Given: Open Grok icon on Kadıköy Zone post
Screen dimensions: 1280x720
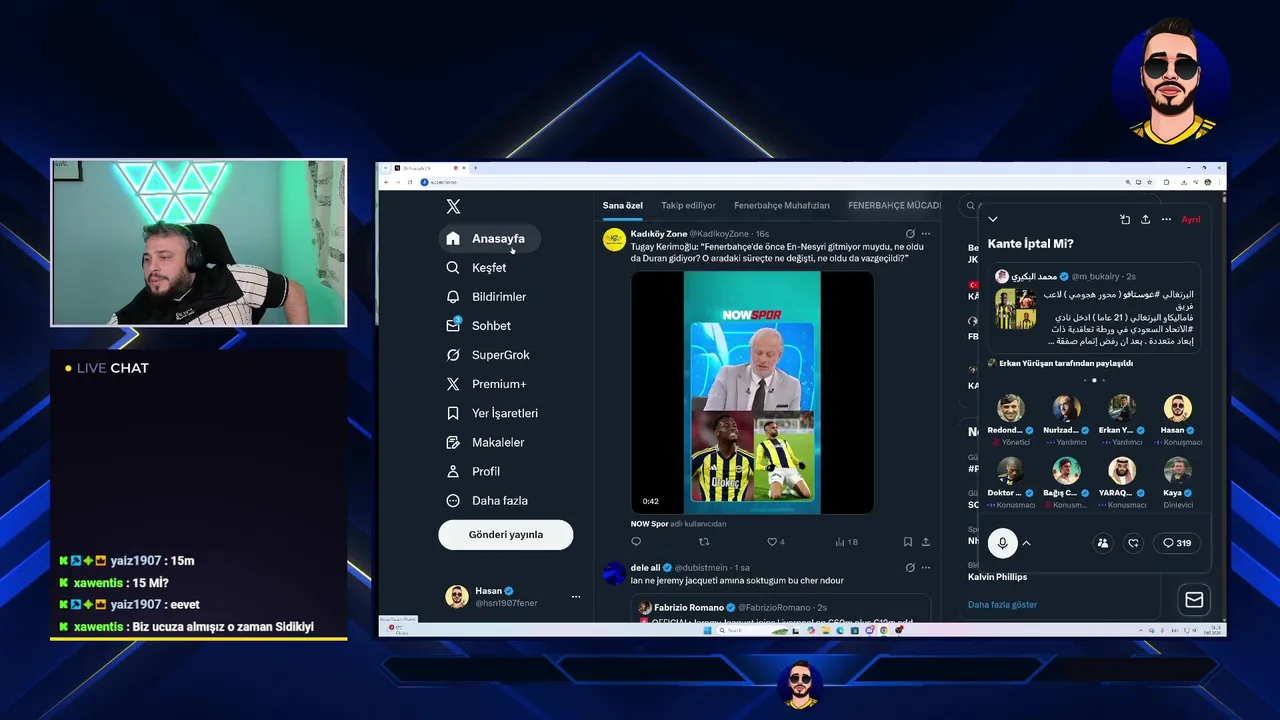Looking at the screenshot, I should pos(910,234).
